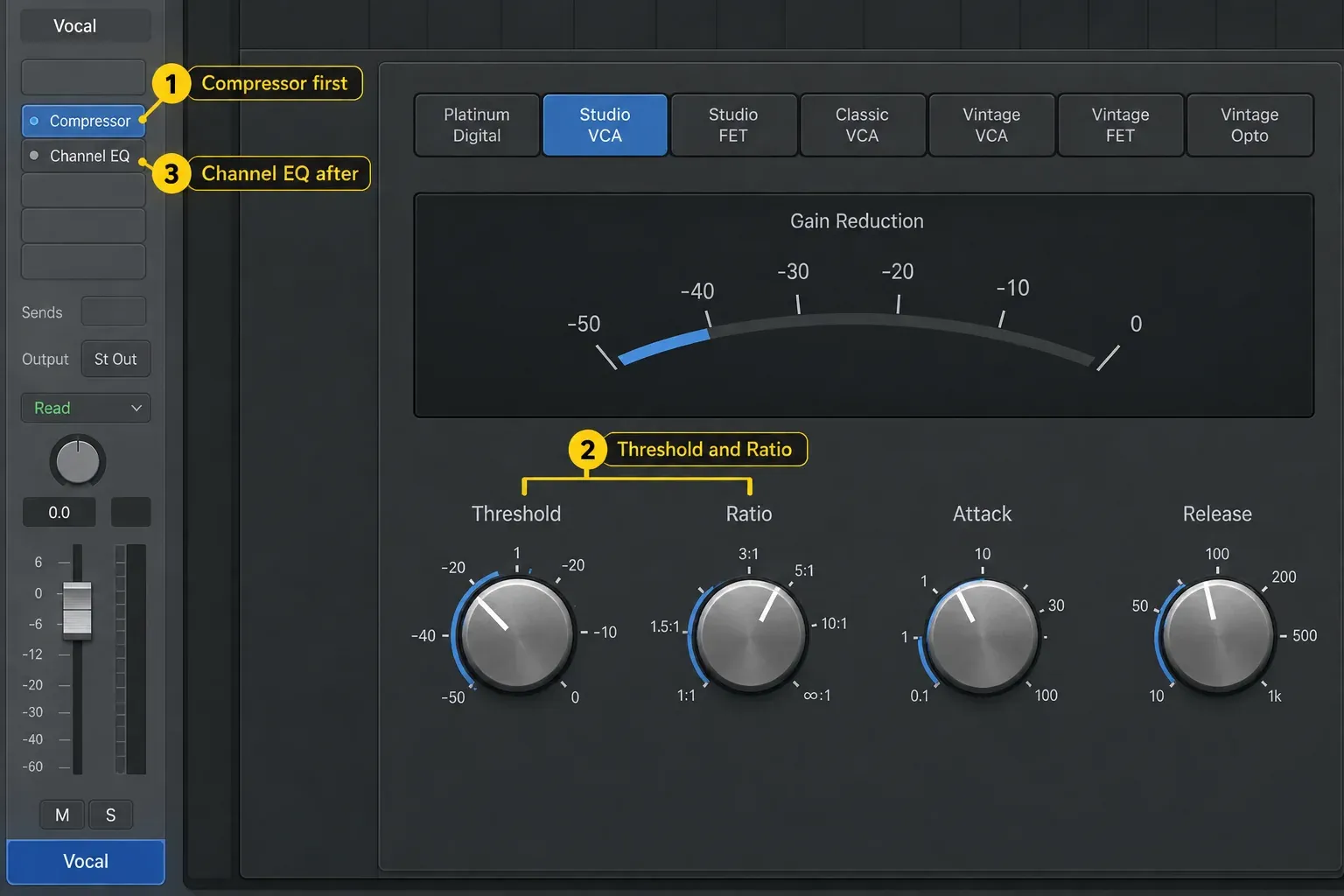1344x896 pixels.
Task: Click the peak level display beside 0.0
Action: coord(130,513)
